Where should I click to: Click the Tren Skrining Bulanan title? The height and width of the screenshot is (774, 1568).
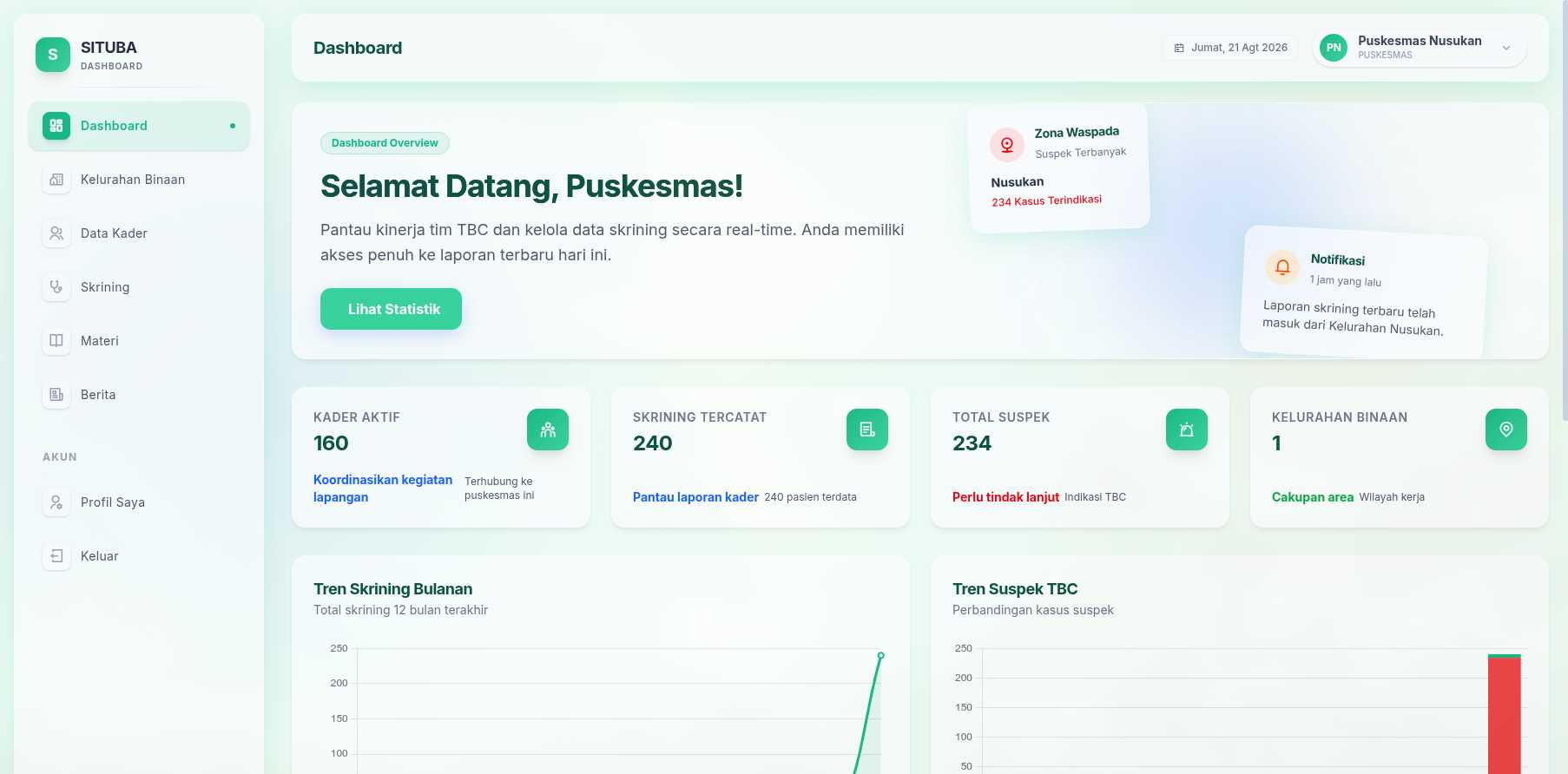[393, 589]
